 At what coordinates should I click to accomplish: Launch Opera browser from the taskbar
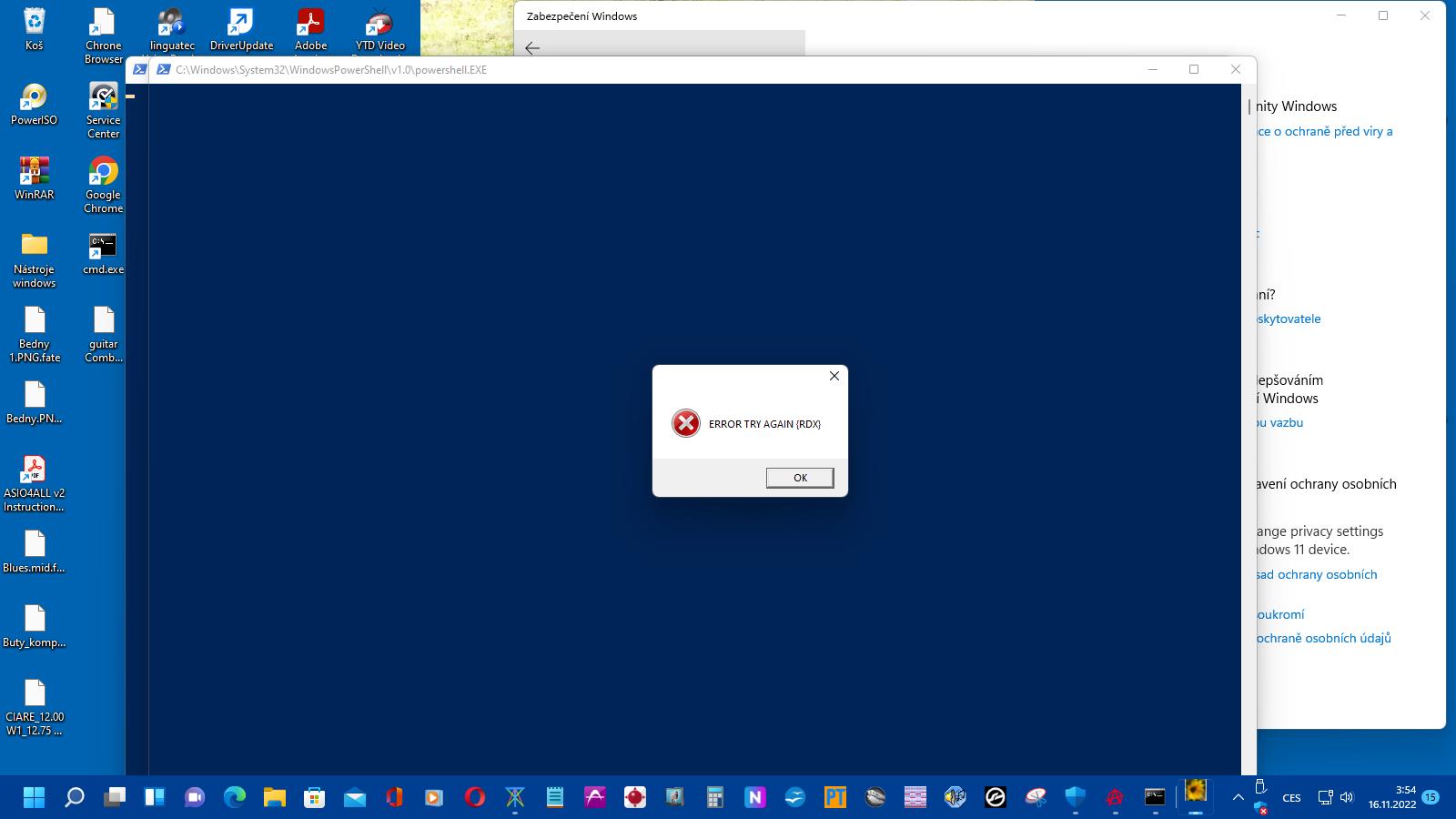(474, 798)
